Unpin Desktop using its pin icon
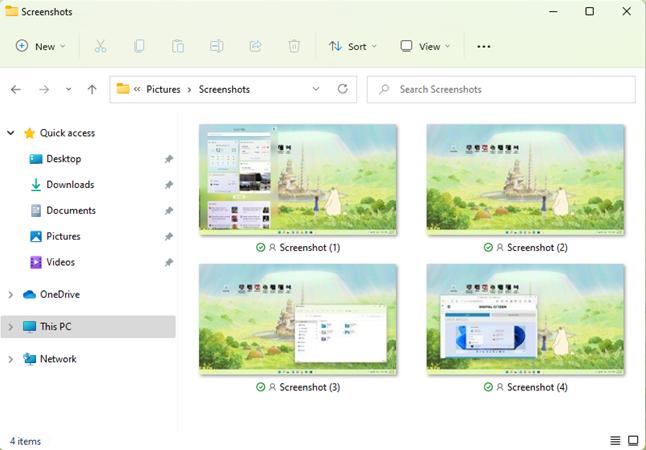The height and width of the screenshot is (450, 646). pos(169,159)
